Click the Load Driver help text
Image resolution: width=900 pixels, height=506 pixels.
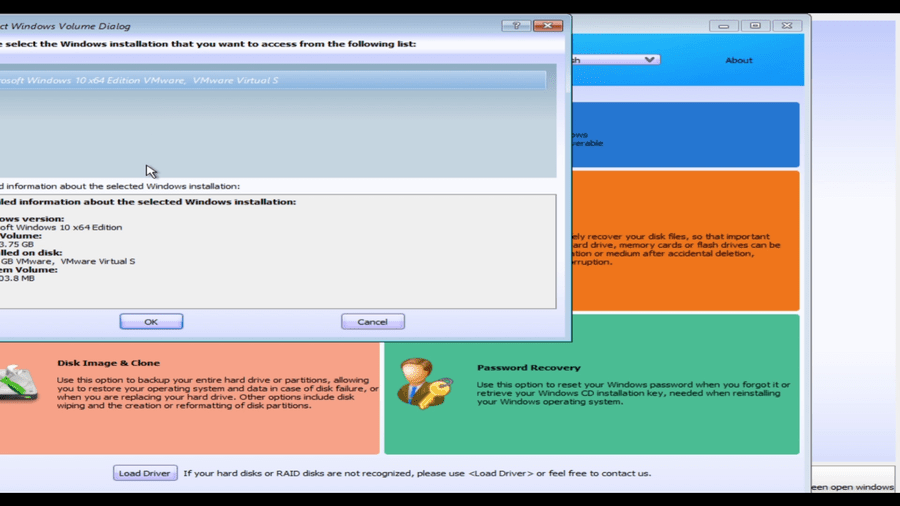[x=417, y=473]
